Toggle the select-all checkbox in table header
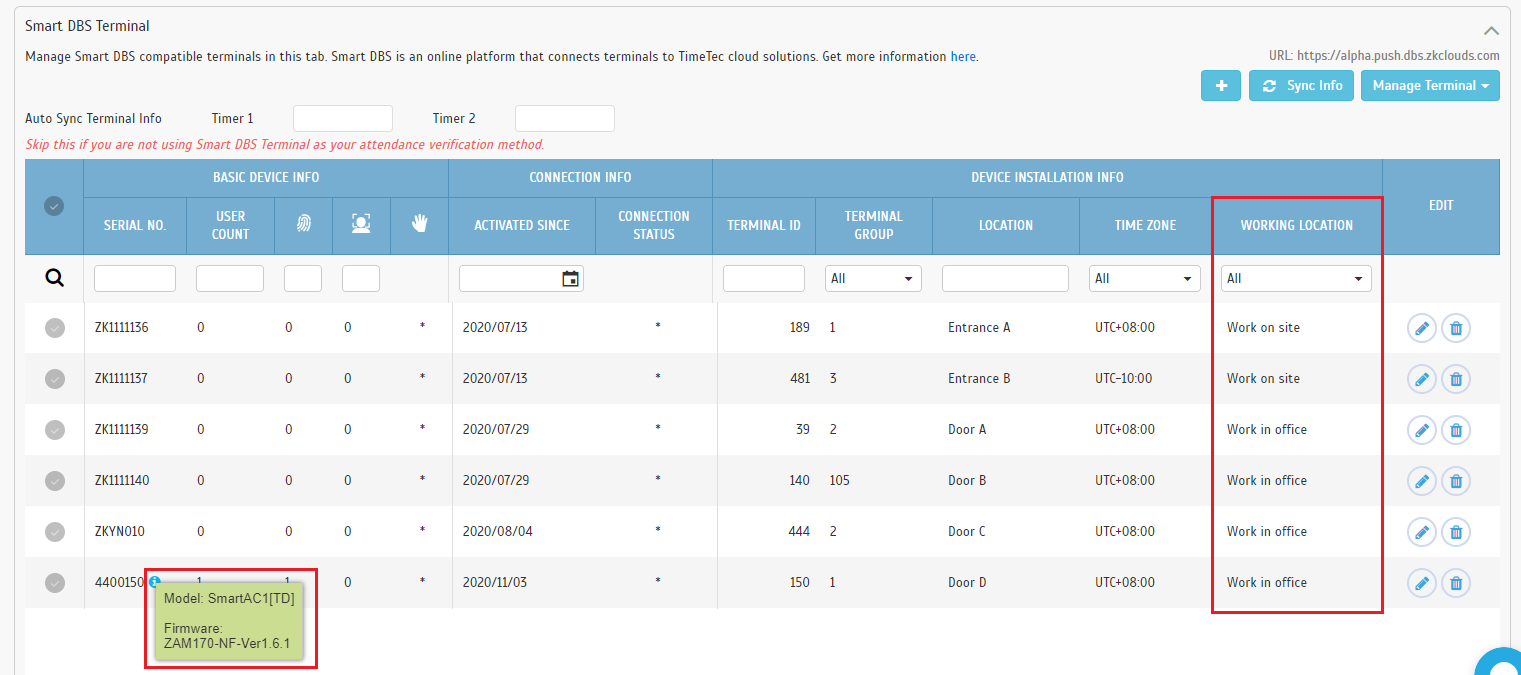 tap(54, 205)
